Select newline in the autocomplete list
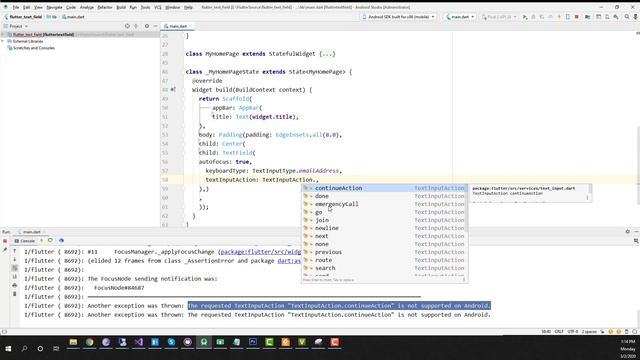This screenshot has height=360, width=640. coord(384,228)
